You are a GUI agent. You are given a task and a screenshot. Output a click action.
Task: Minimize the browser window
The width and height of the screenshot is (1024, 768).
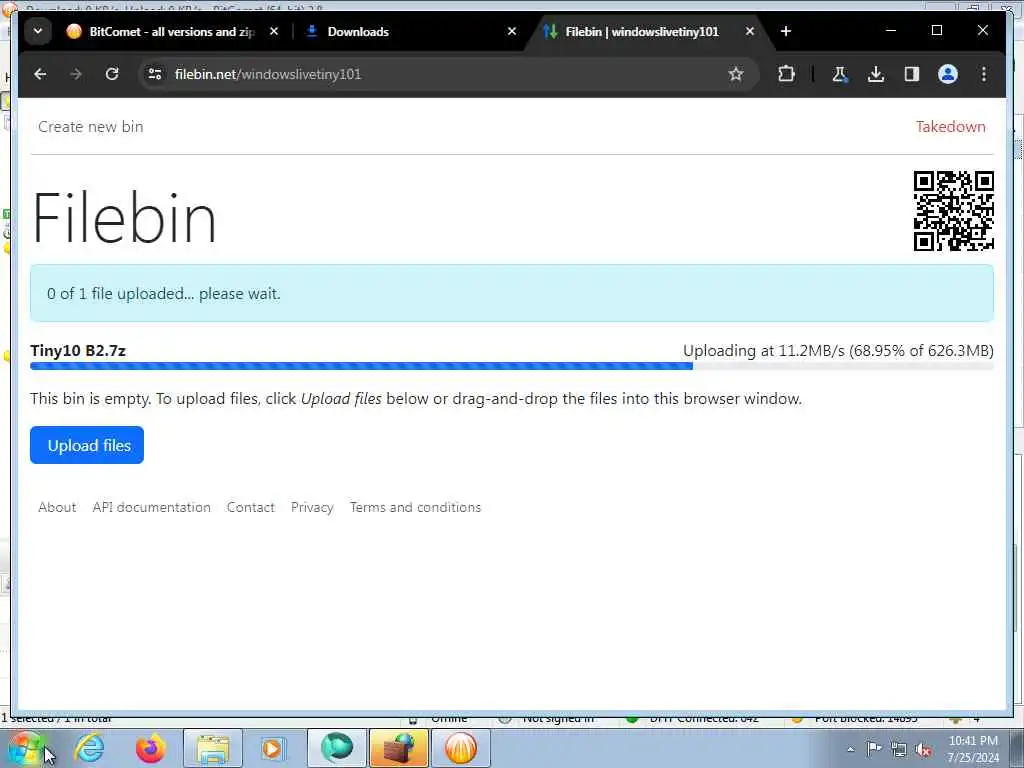[890, 31]
